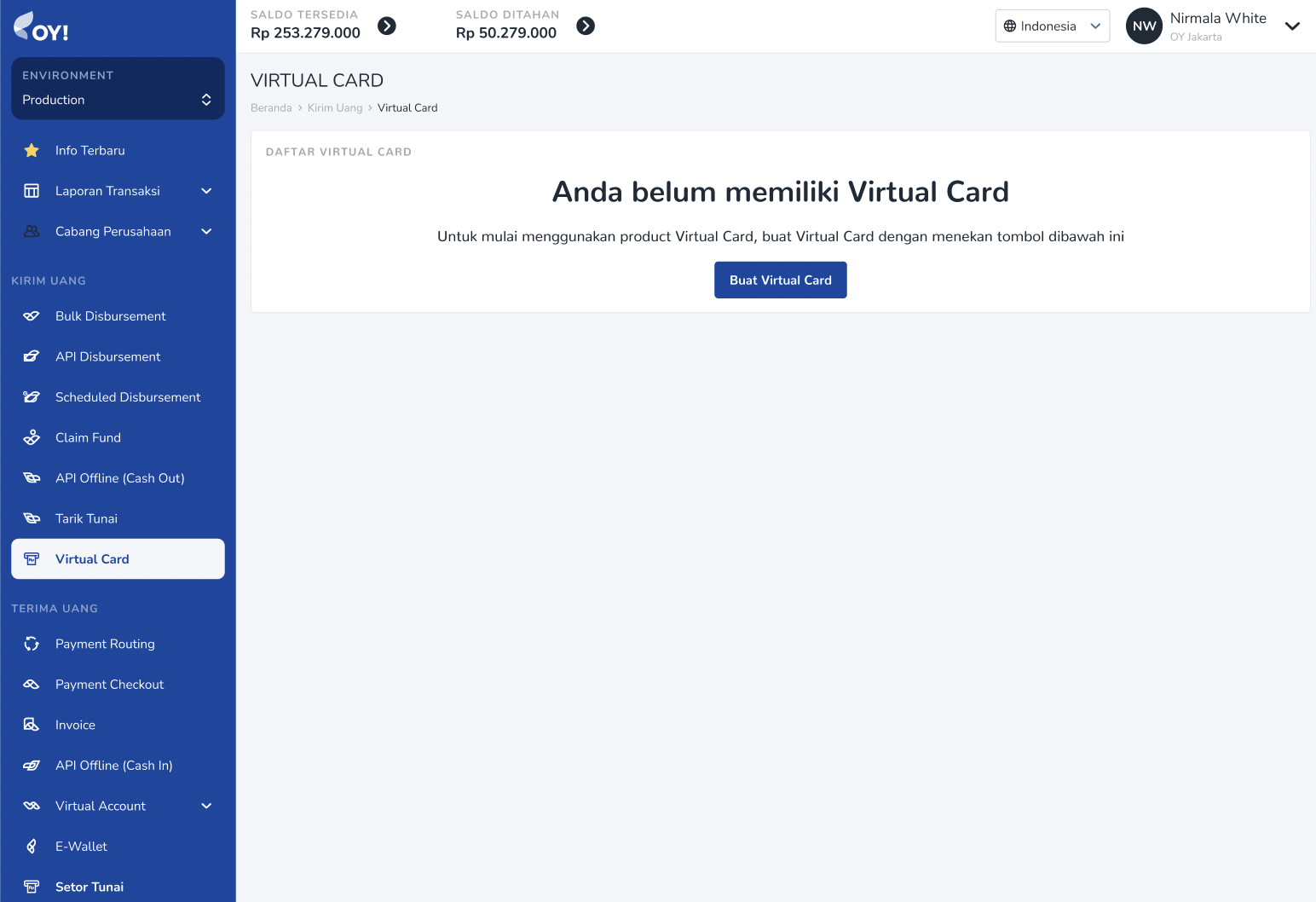Click the API Offline (Cash In) icon
This screenshot has height=902, width=1316.
point(32,766)
